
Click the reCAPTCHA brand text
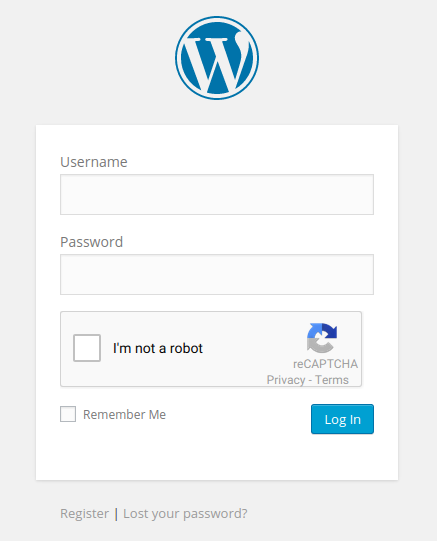click(325, 364)
